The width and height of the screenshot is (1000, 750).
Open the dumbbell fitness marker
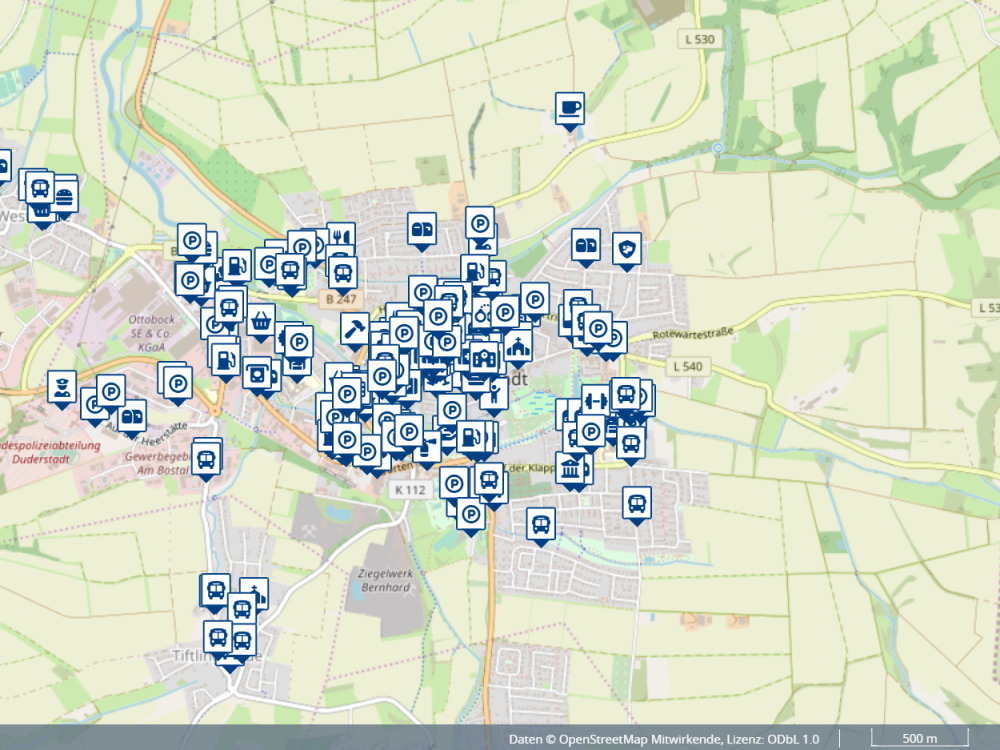point(596,400)
